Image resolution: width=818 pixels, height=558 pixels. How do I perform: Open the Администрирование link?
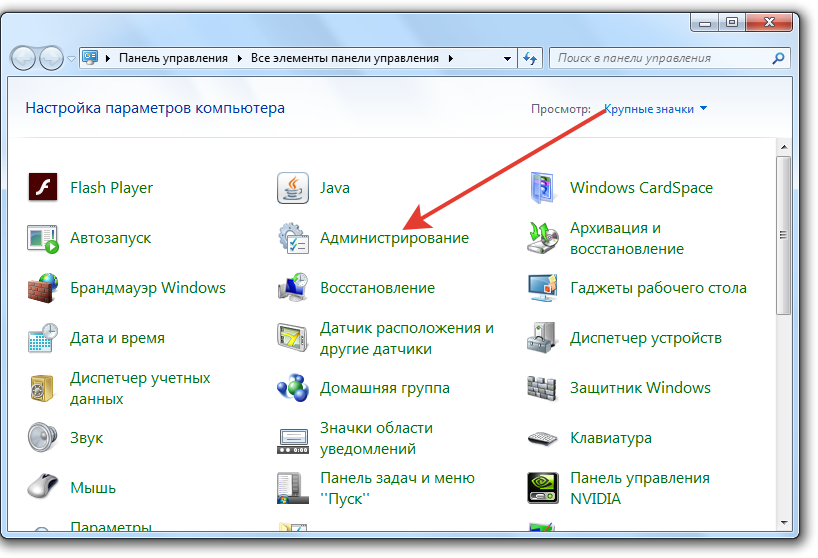[x=394, y=238]
